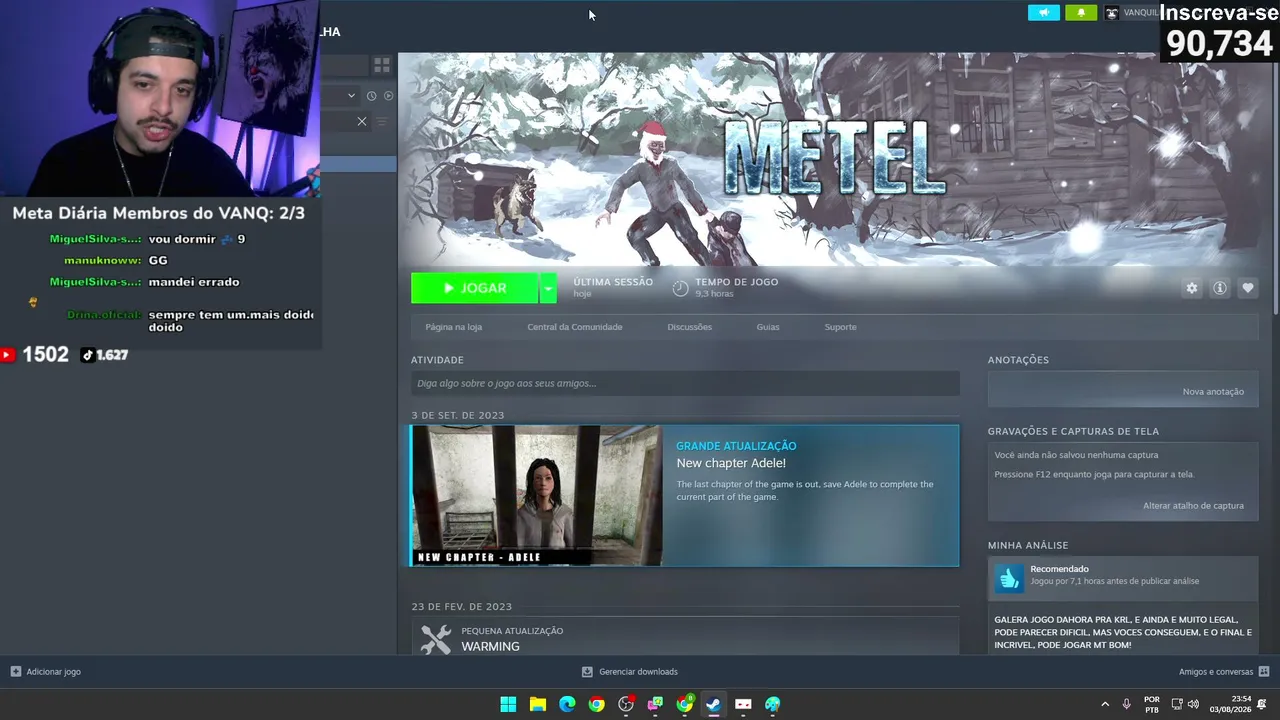Launch Microsoft Edge from the taskbar

(567, 704)
